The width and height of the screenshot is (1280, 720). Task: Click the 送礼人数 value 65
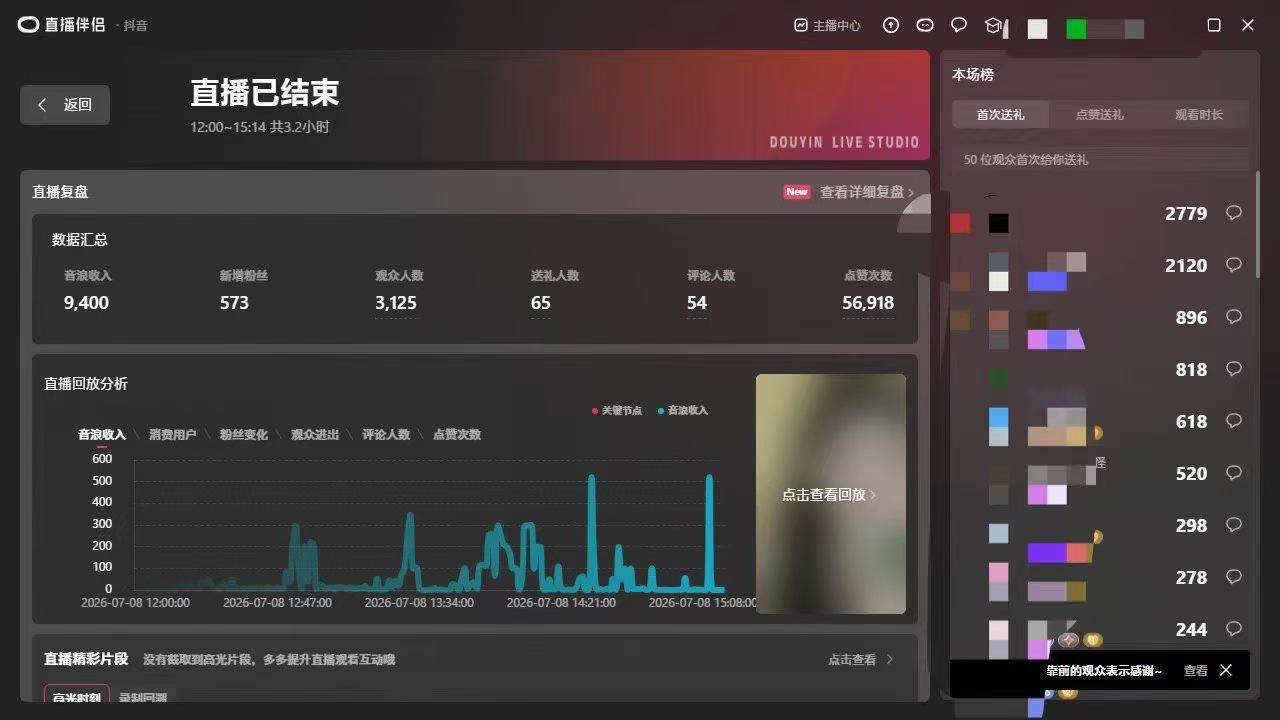541,303
